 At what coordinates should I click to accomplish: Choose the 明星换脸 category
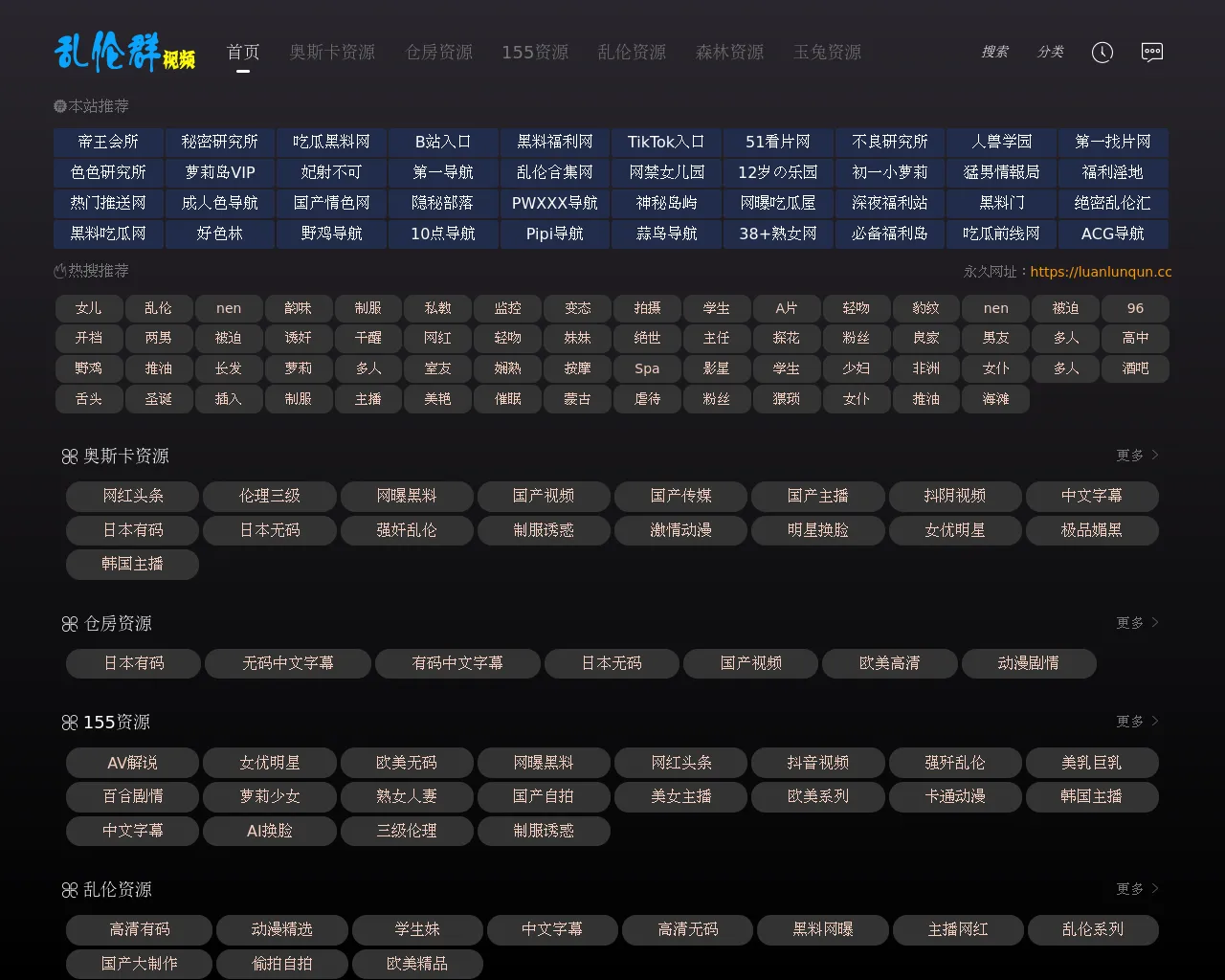(x=818, y=530)
